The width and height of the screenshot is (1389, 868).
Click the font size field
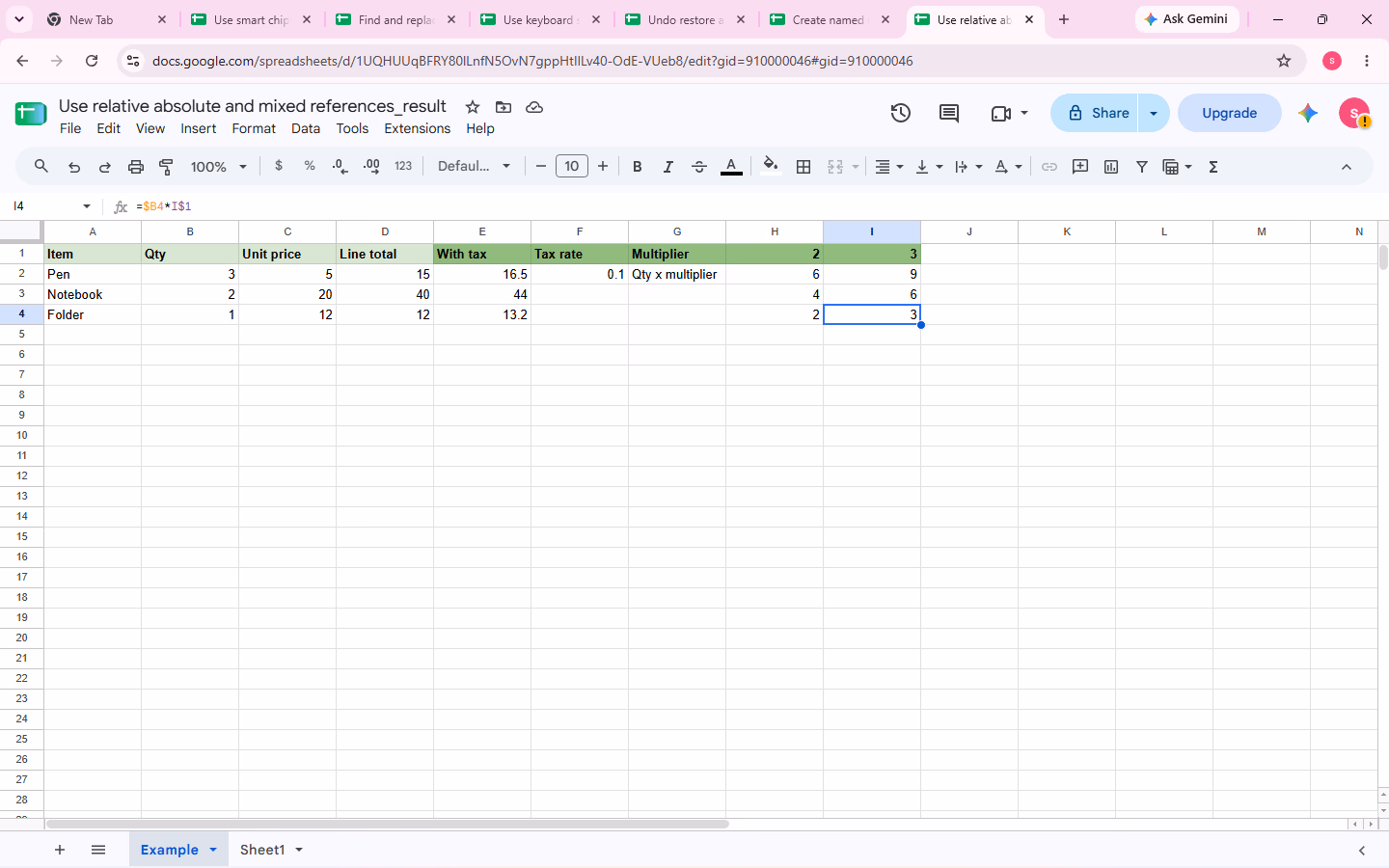(572, 166)
